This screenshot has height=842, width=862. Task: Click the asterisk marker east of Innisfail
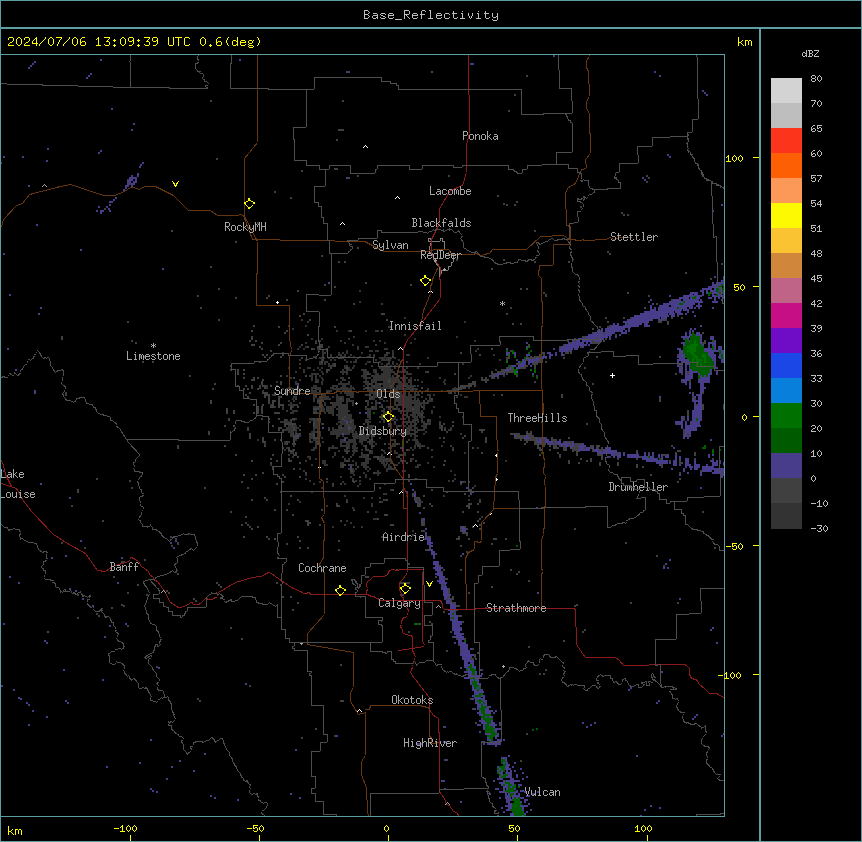click(502, 303)
